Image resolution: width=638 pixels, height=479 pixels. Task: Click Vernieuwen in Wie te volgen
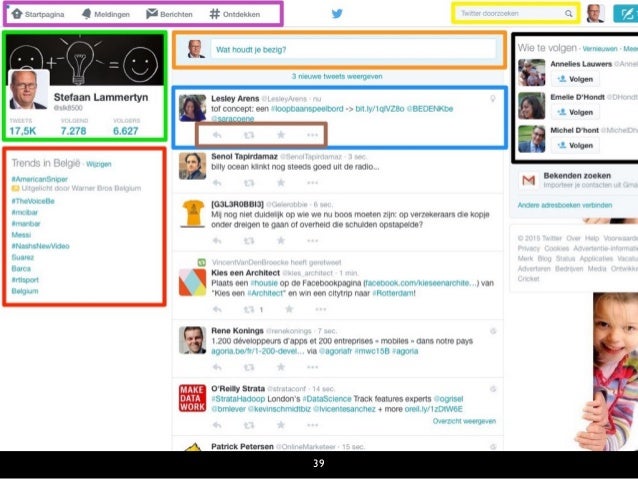[600, 49]
